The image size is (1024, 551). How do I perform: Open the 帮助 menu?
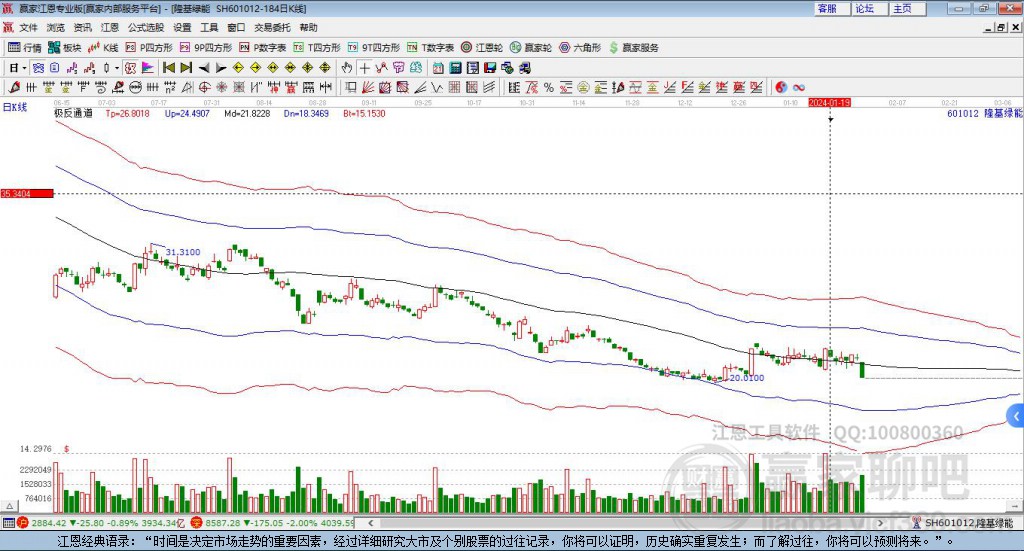[308, 27]
